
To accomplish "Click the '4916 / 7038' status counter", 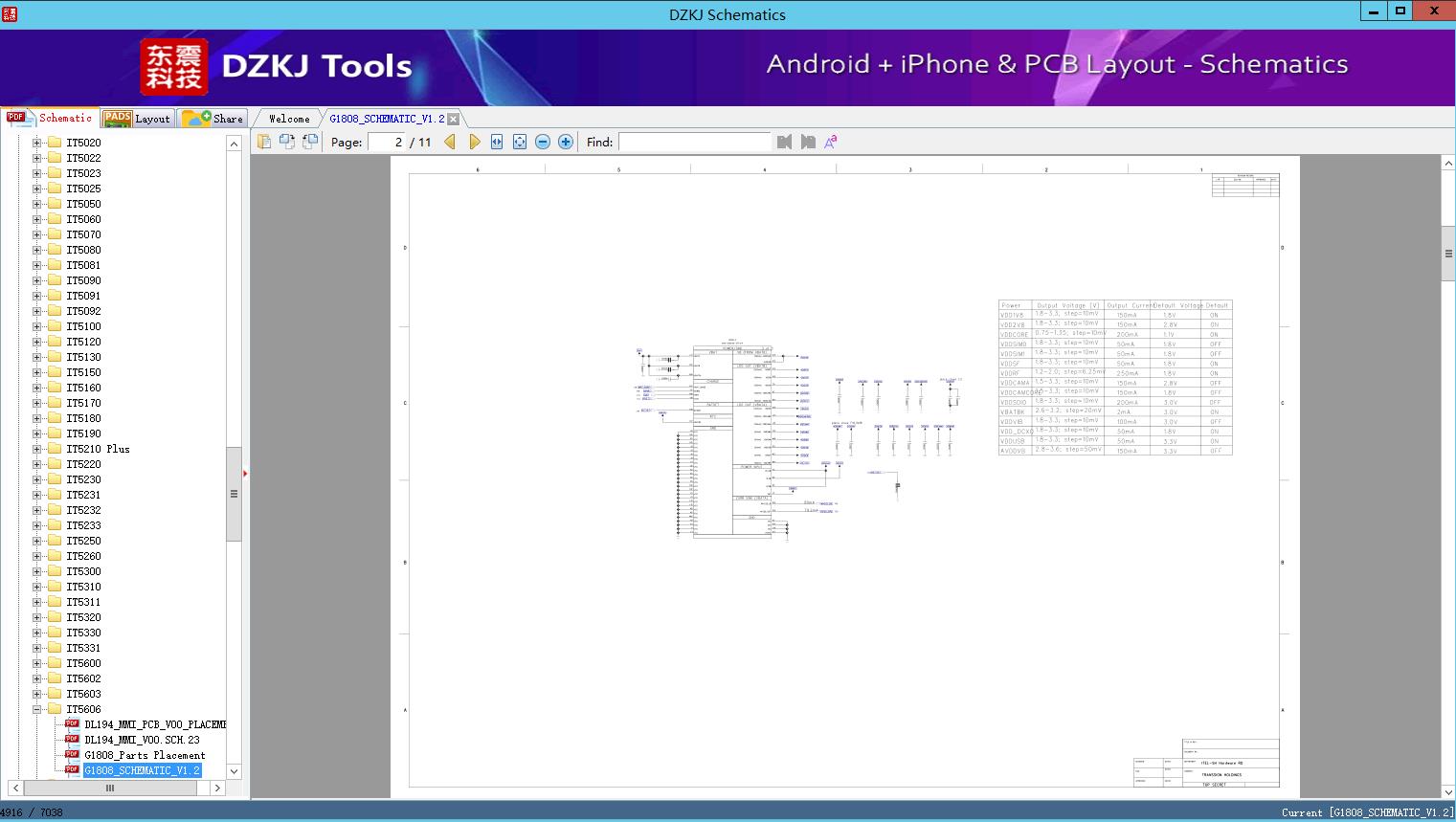I will (x=32, y=812).
